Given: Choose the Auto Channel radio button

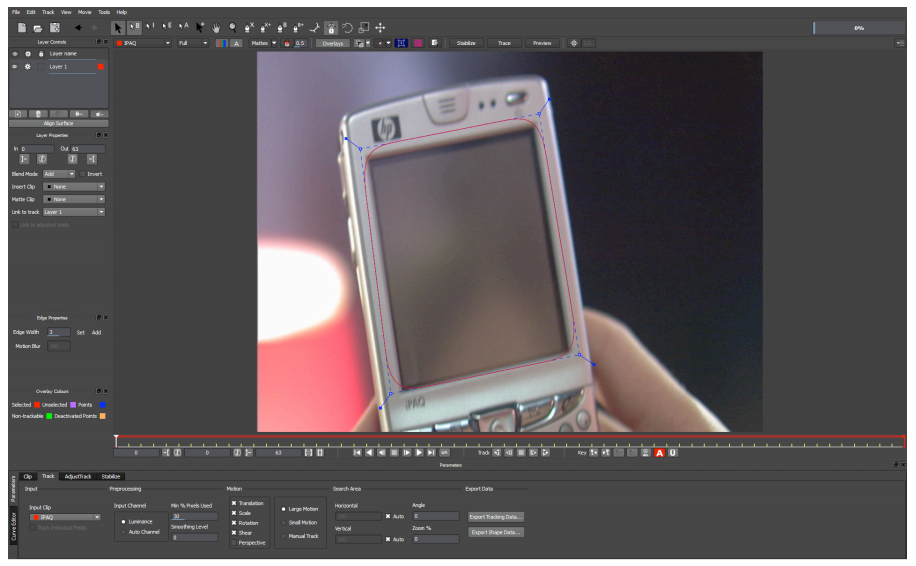Looking at the screenshot, I should click(x=123, y=532).
